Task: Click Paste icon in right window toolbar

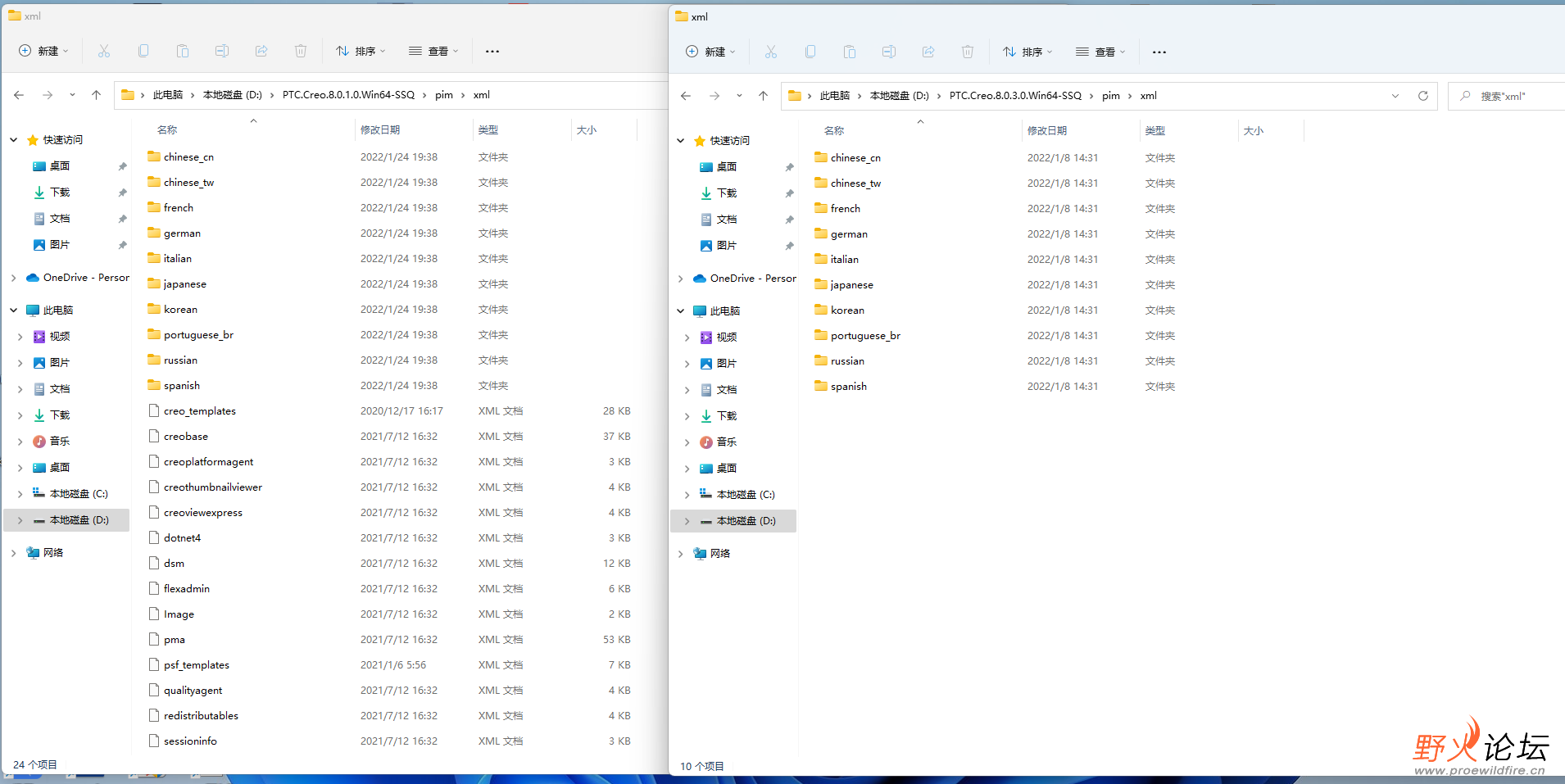Action: pyautogui.click(x=850, y=52)
